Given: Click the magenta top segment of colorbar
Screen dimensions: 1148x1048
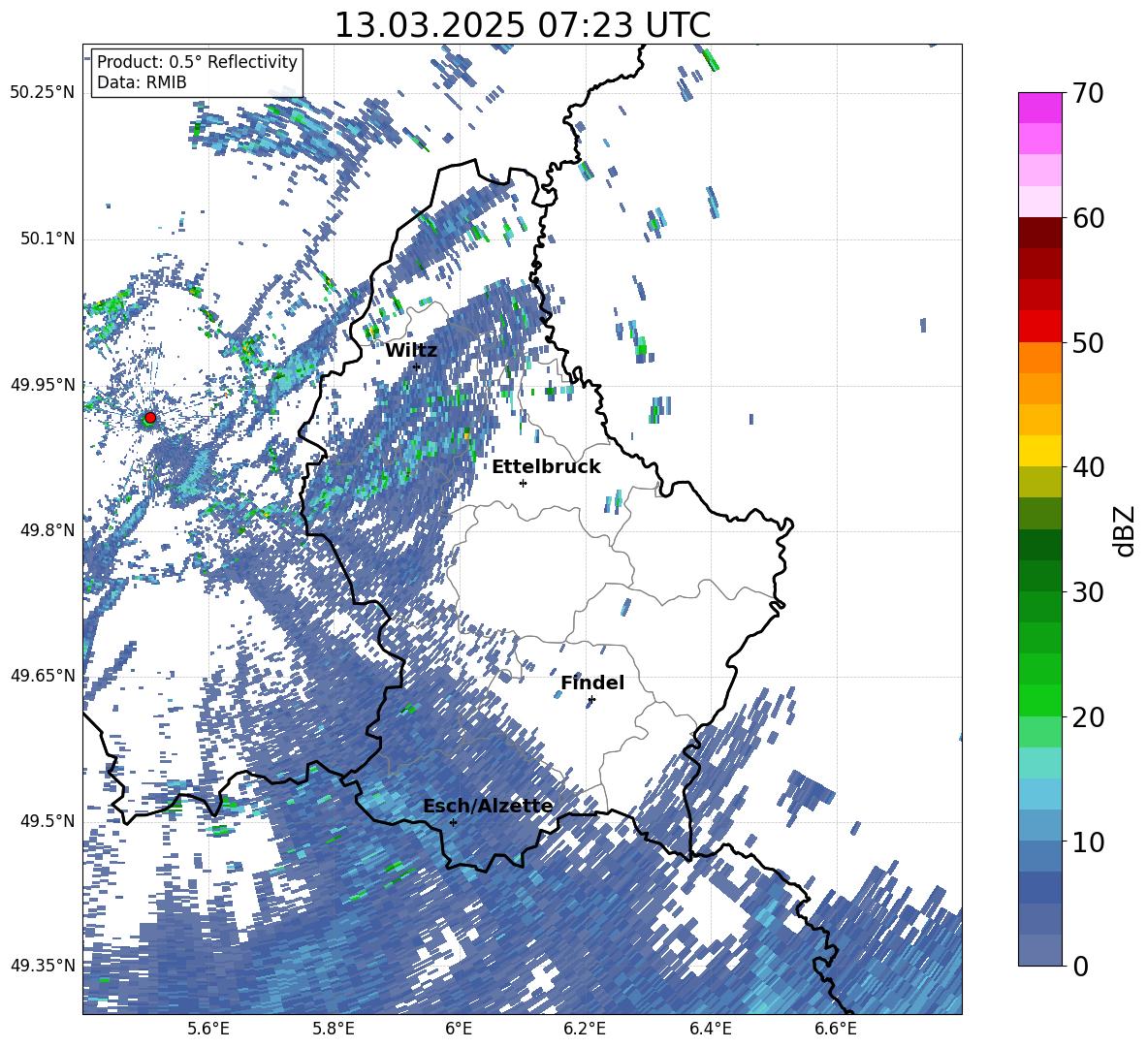Looking at the screenshot, I should [1039, 108].
